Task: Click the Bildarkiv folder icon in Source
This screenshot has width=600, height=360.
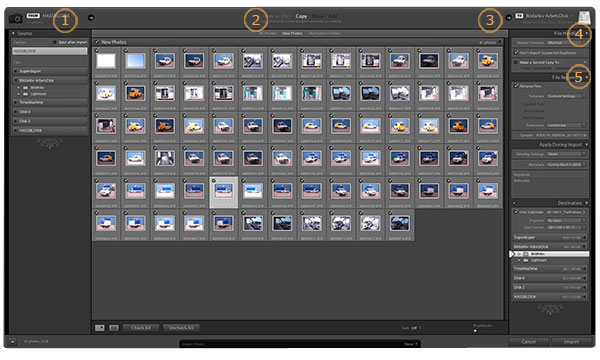Action: [26, 88]
